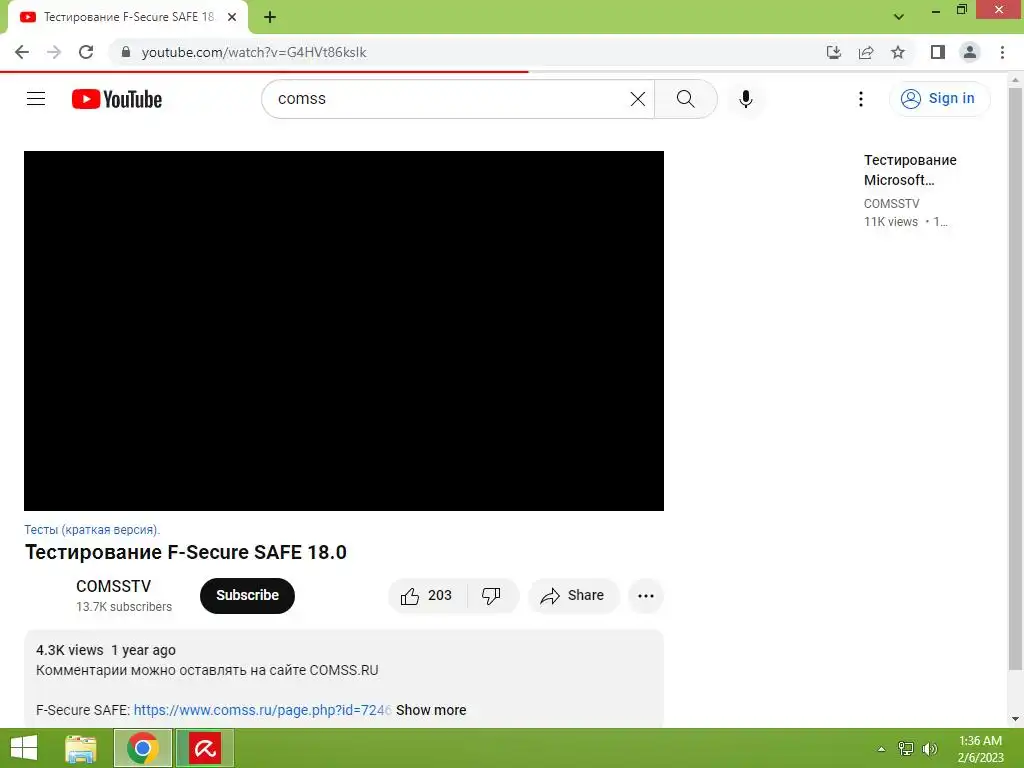Click the video title Тестирование F-Secure SAFE 18.0
Viewport: 1024px width, 768px height.
(x=185, y=552)
